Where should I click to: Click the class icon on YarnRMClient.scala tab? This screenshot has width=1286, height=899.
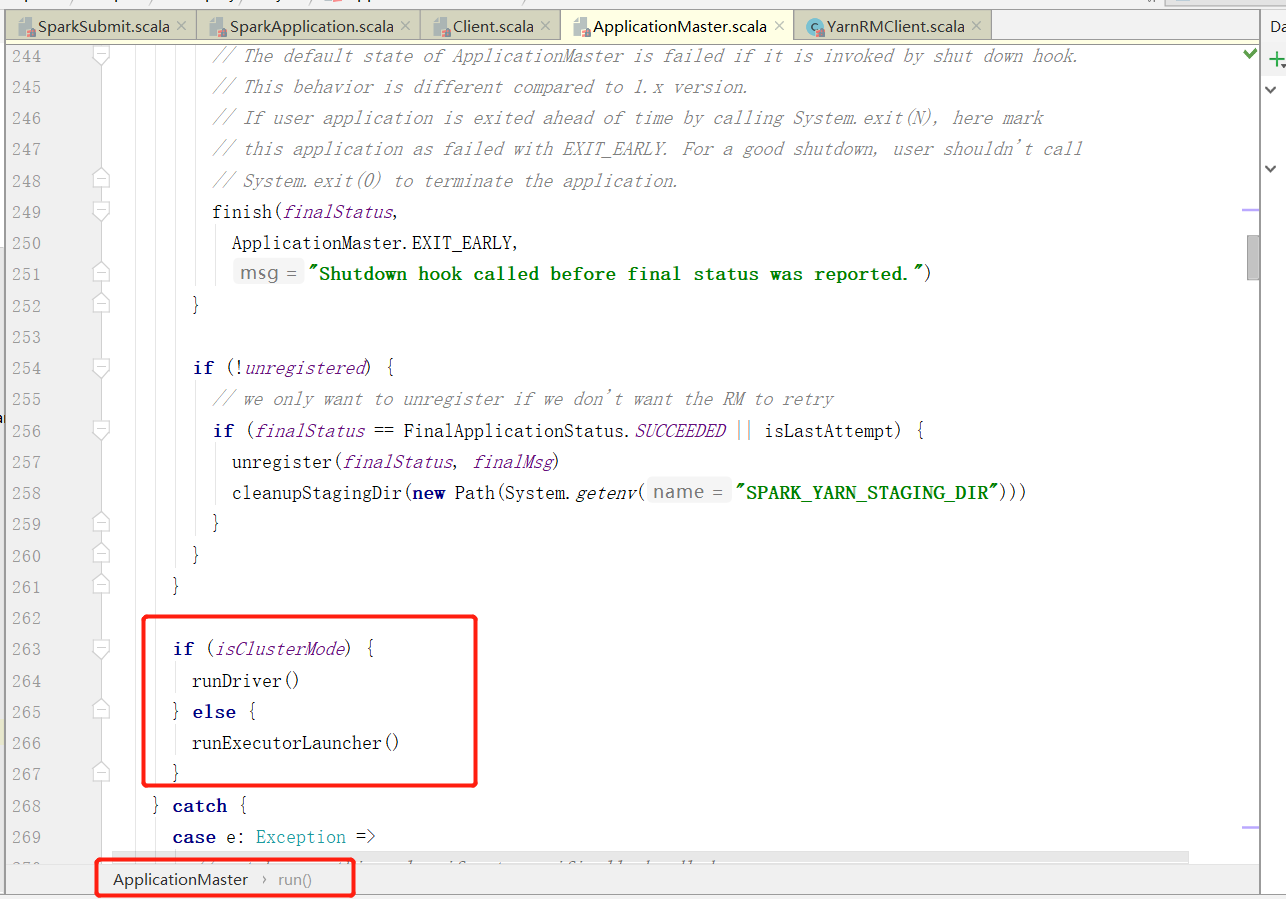pos(816,26)
